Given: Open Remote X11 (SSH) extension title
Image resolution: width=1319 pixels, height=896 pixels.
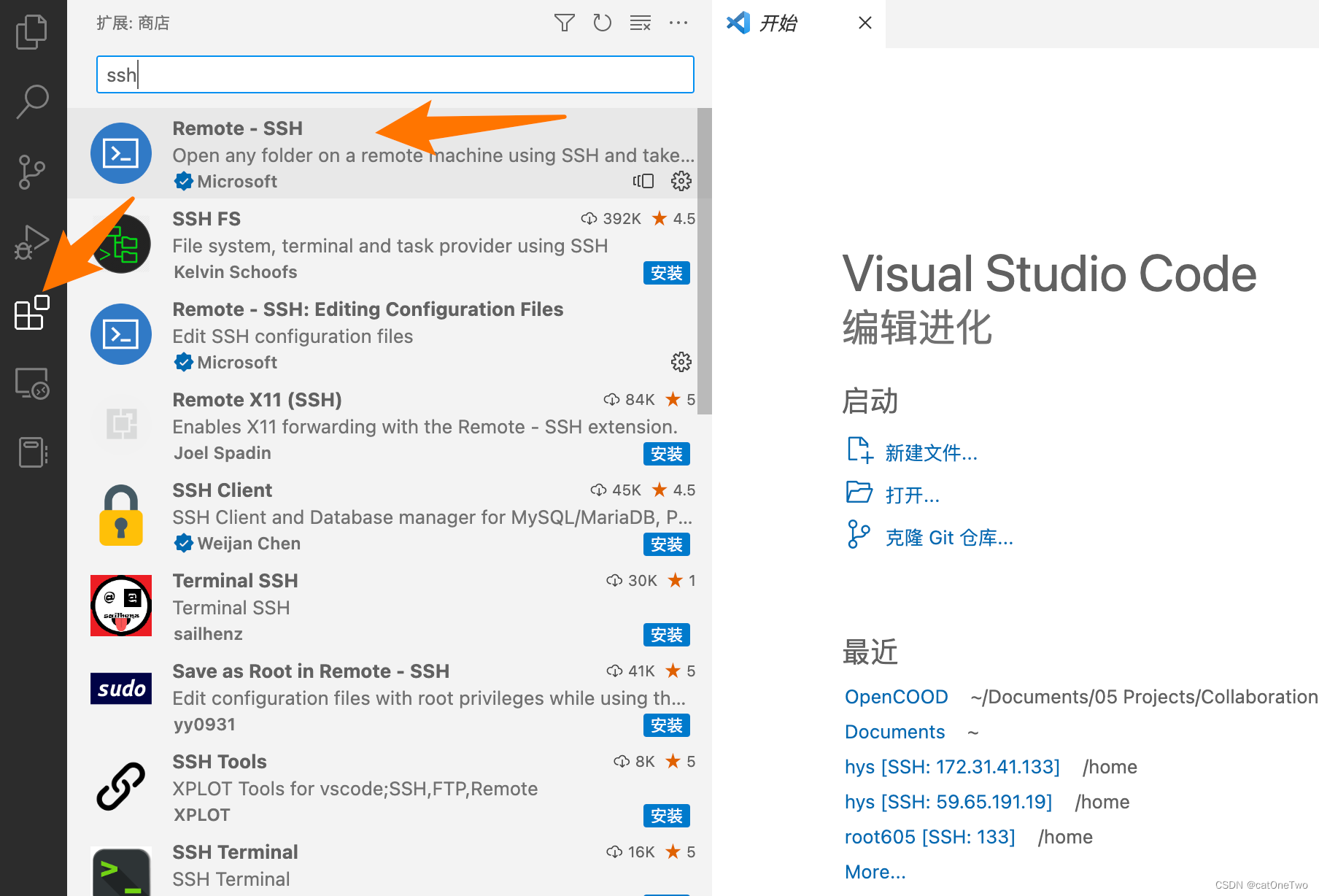Looking at the screenshot, I should pos(257,400).
